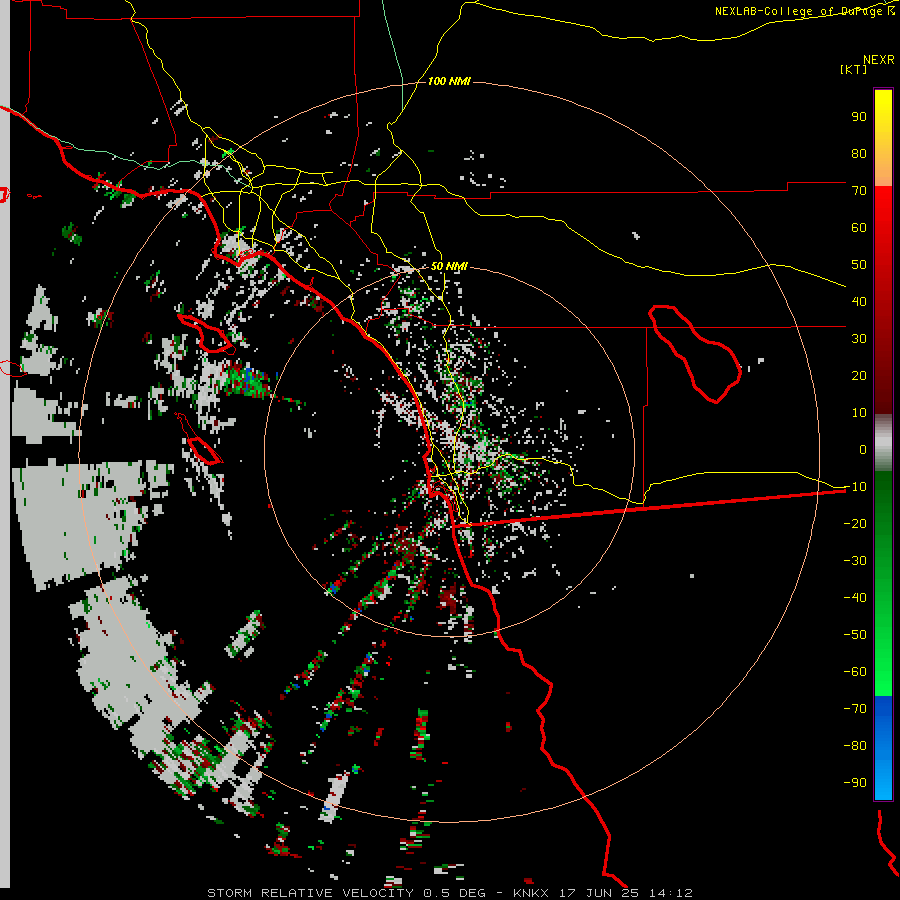This screenshot has height=900, width=900.
Task: Select the -60 scale value
Action: click(x=855, y=672)
